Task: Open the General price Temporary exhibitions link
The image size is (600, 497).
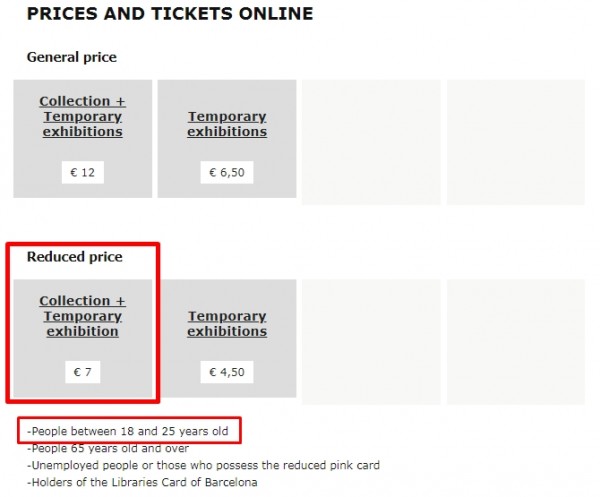Action: click(227, 124)
